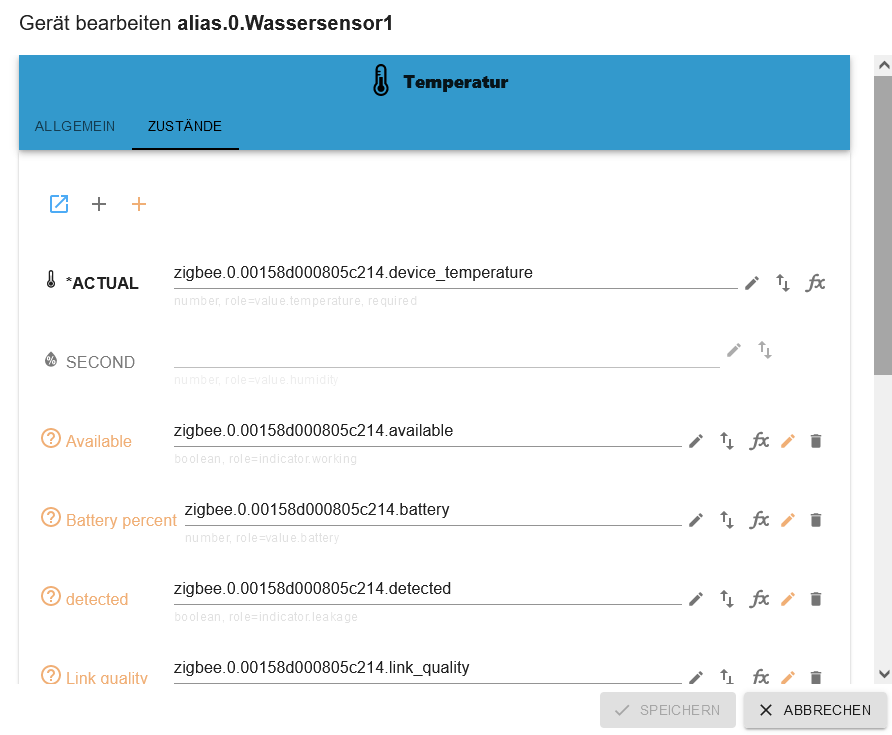
Task: Click the question-mark icon beside Battery percent
Action: pos(51,518)
